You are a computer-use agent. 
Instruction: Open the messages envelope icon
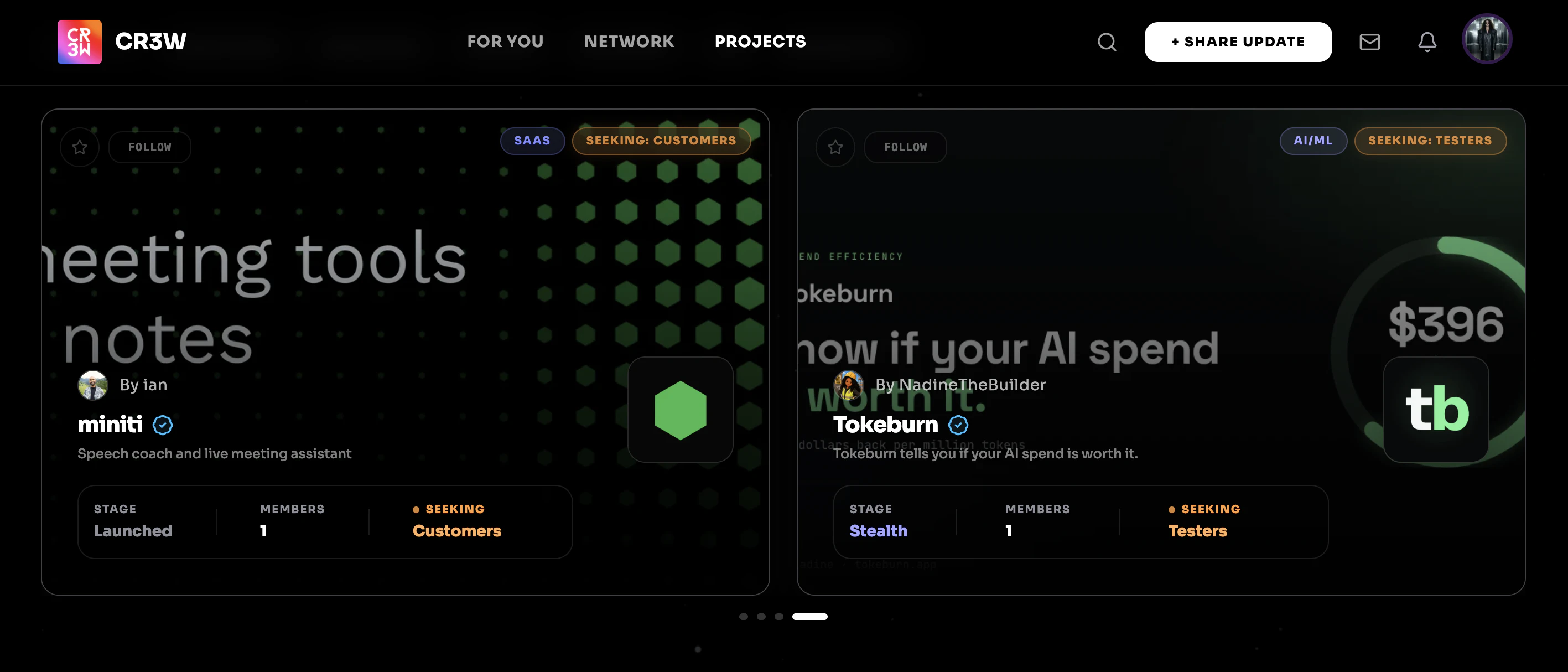1369,42
